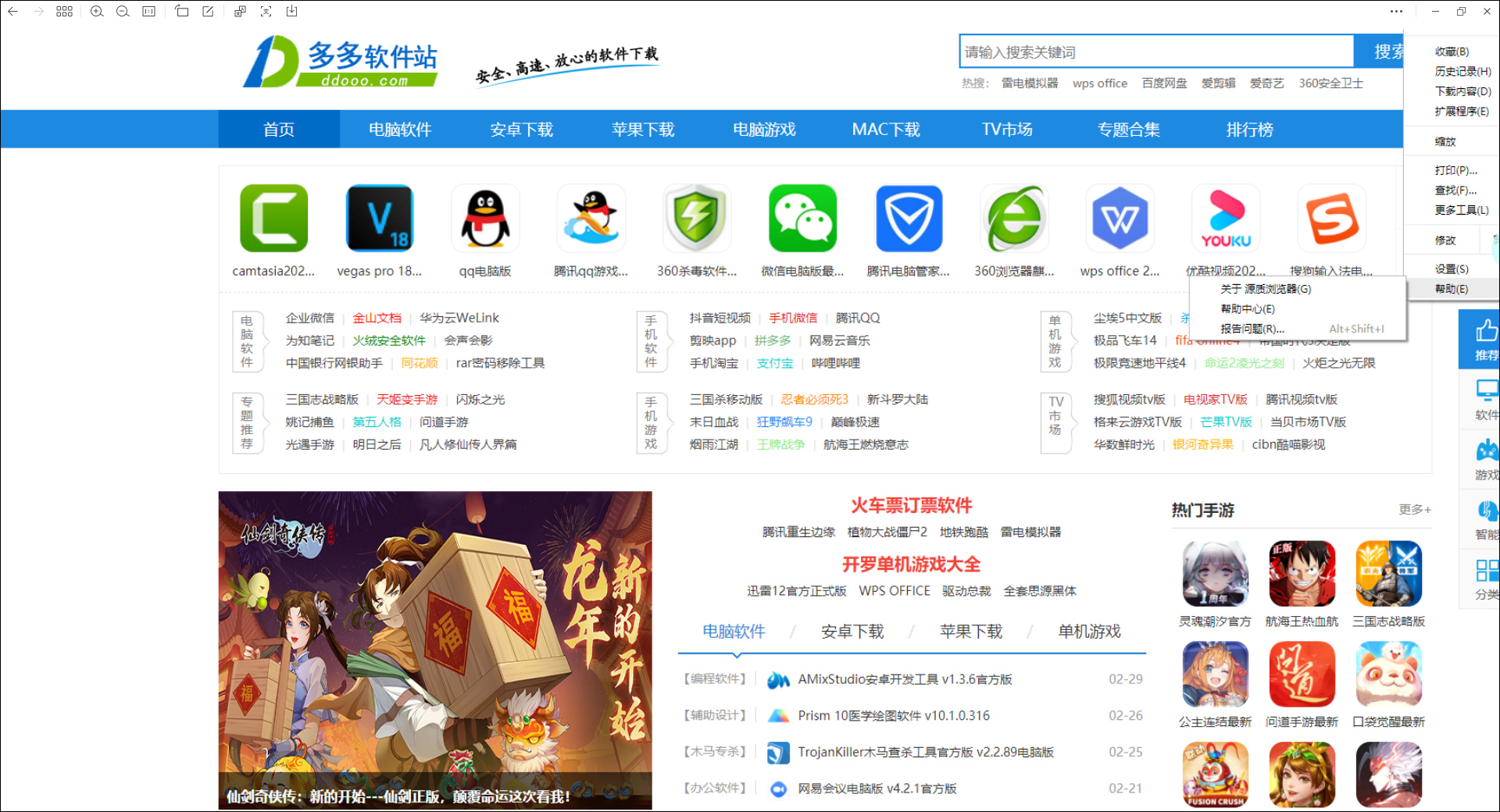Open the 三国志战略版 game icon
This screenshot has height=812, width=1500.
click(1388, 574)
